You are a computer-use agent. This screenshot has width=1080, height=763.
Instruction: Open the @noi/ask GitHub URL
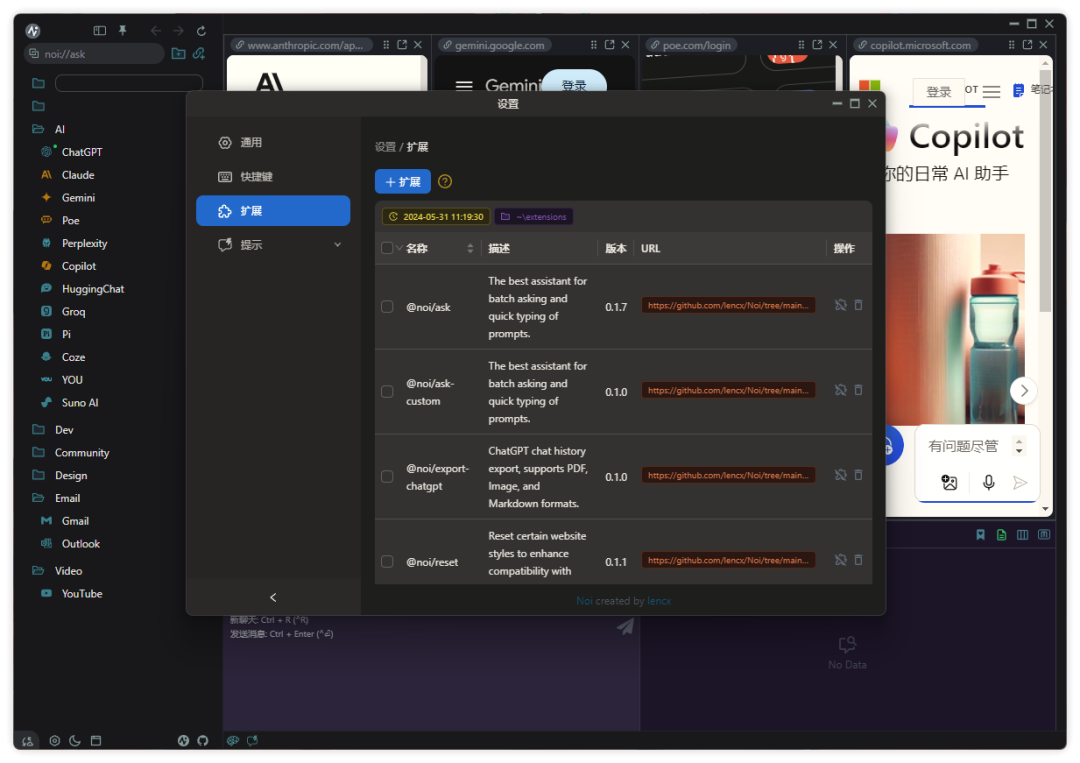pos(728,305)
